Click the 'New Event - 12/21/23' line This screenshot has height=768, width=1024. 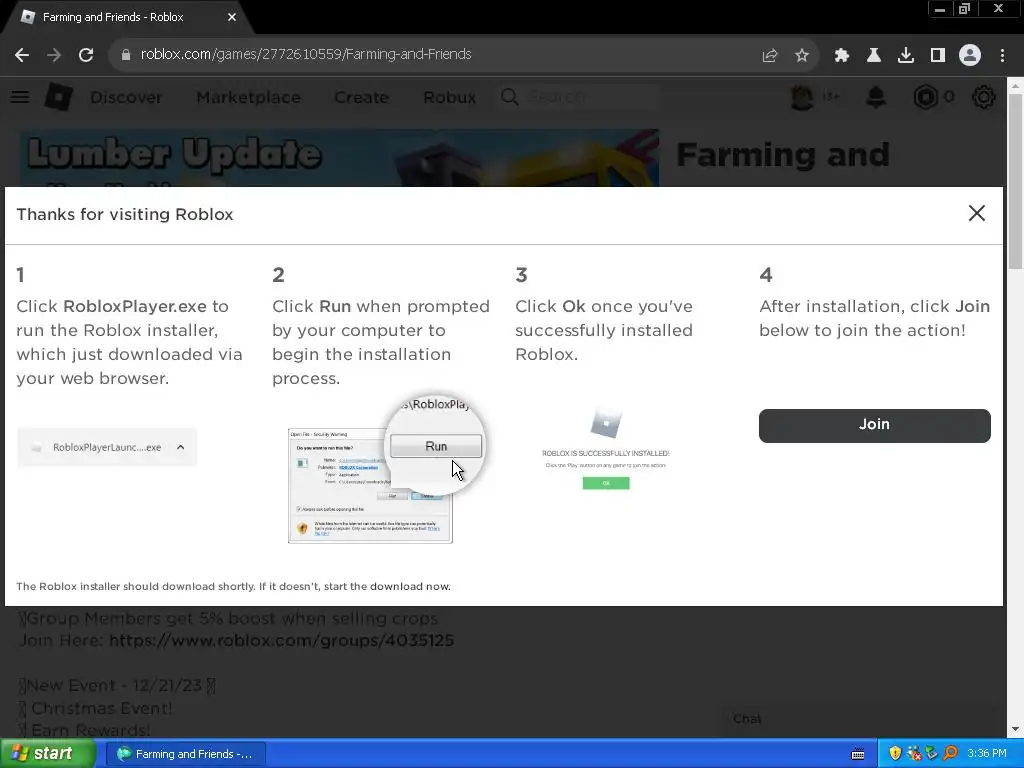114,685
